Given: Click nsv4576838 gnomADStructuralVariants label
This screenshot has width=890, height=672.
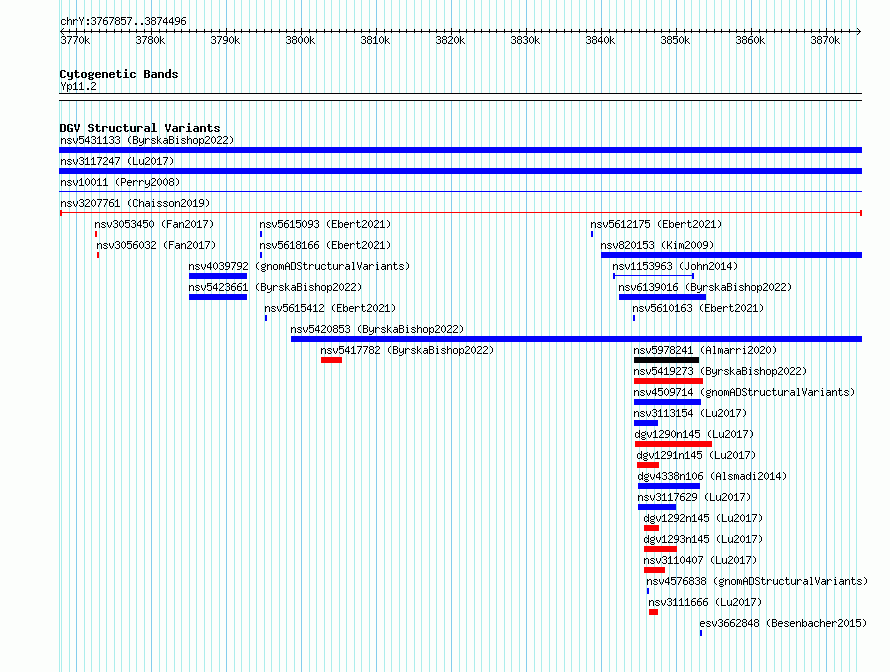Looking at the screenshot, I should pyautogui.click(x=757, y=581).
